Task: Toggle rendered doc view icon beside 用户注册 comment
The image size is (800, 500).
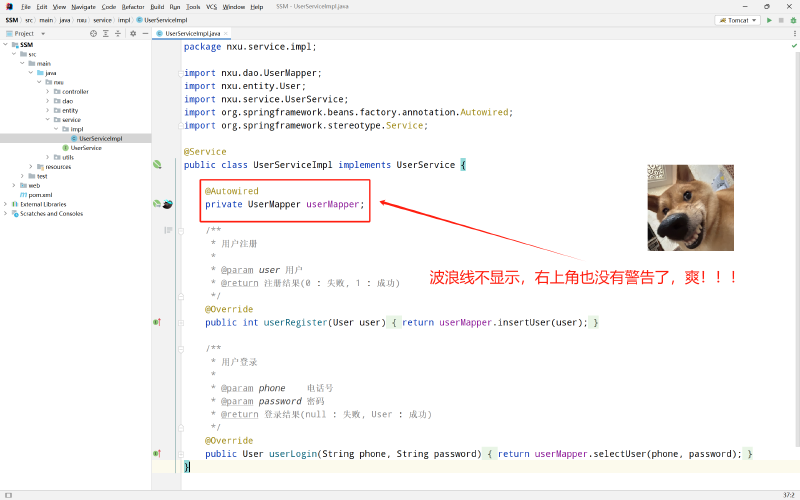Action: [168, 230]
